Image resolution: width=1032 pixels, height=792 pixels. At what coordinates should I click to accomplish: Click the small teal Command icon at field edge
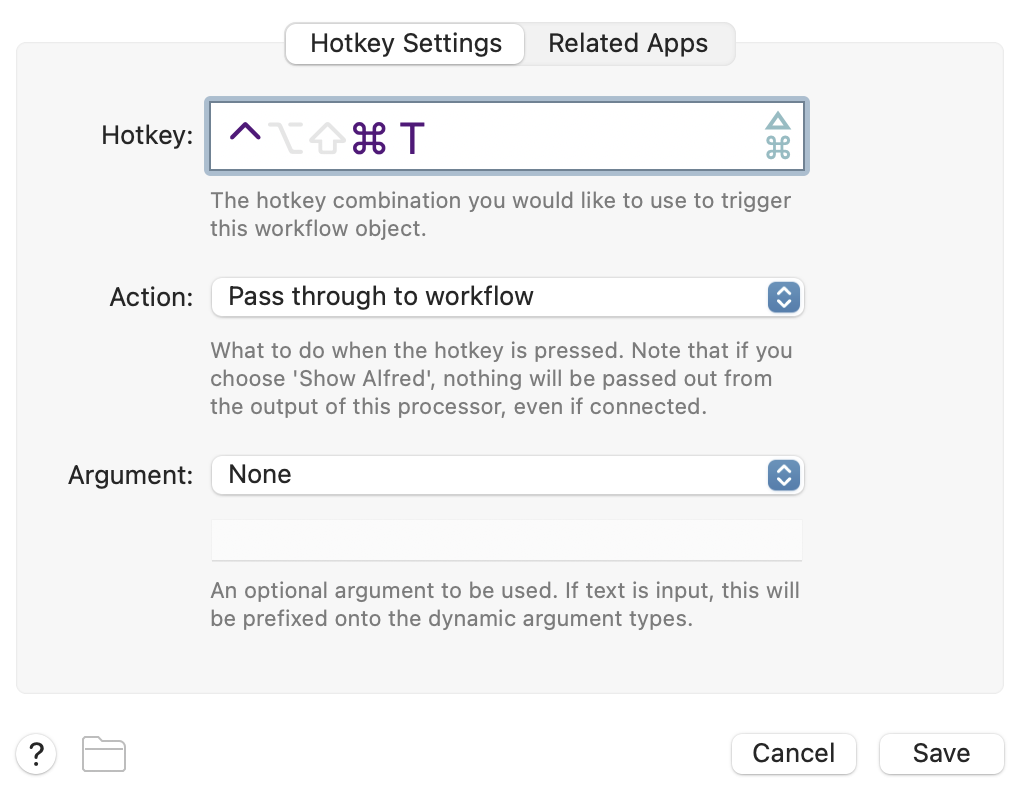tap(778, 148)
